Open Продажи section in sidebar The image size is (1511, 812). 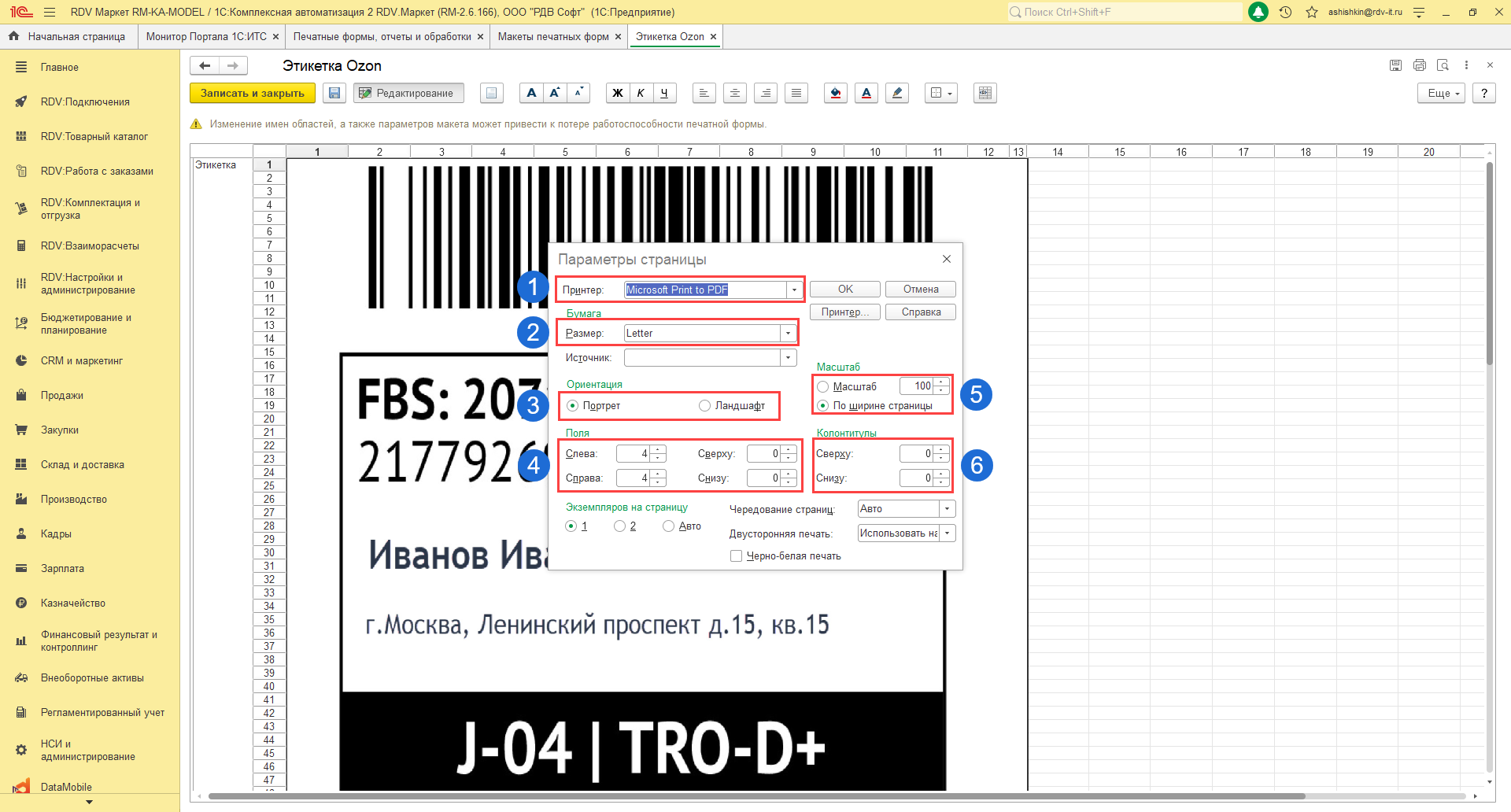click(62, 395)
